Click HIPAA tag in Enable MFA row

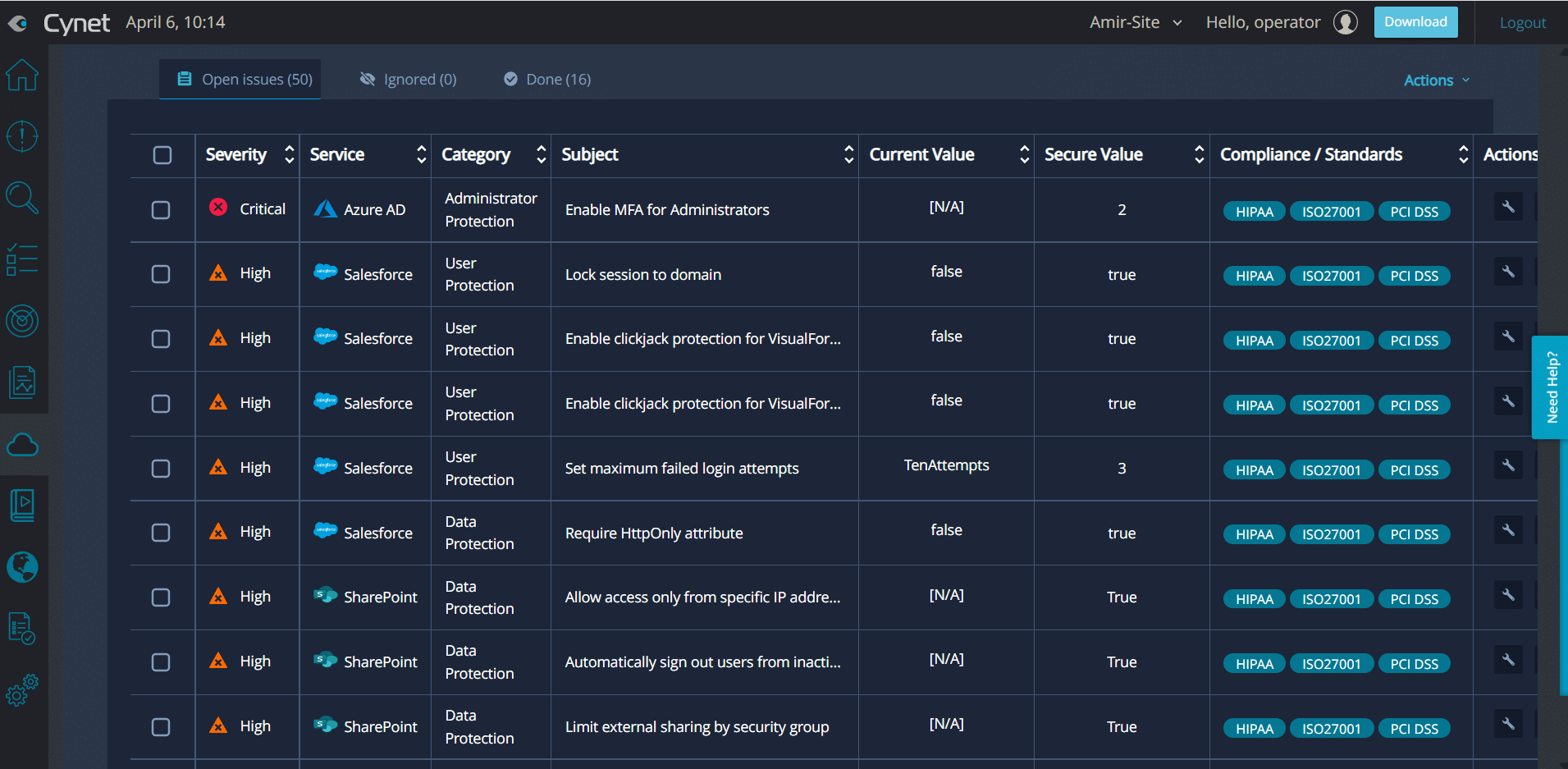point(1254,212)
